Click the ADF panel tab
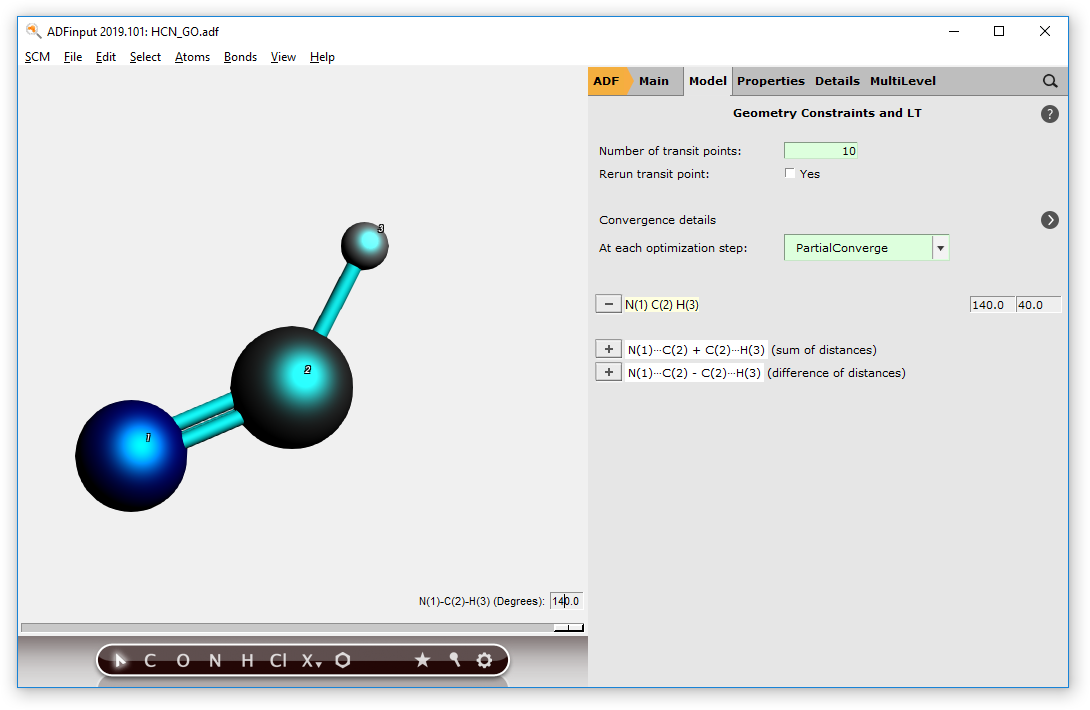Image resolution: width=1090 pixels, height=710 pixels. click(x=606, y=81)
